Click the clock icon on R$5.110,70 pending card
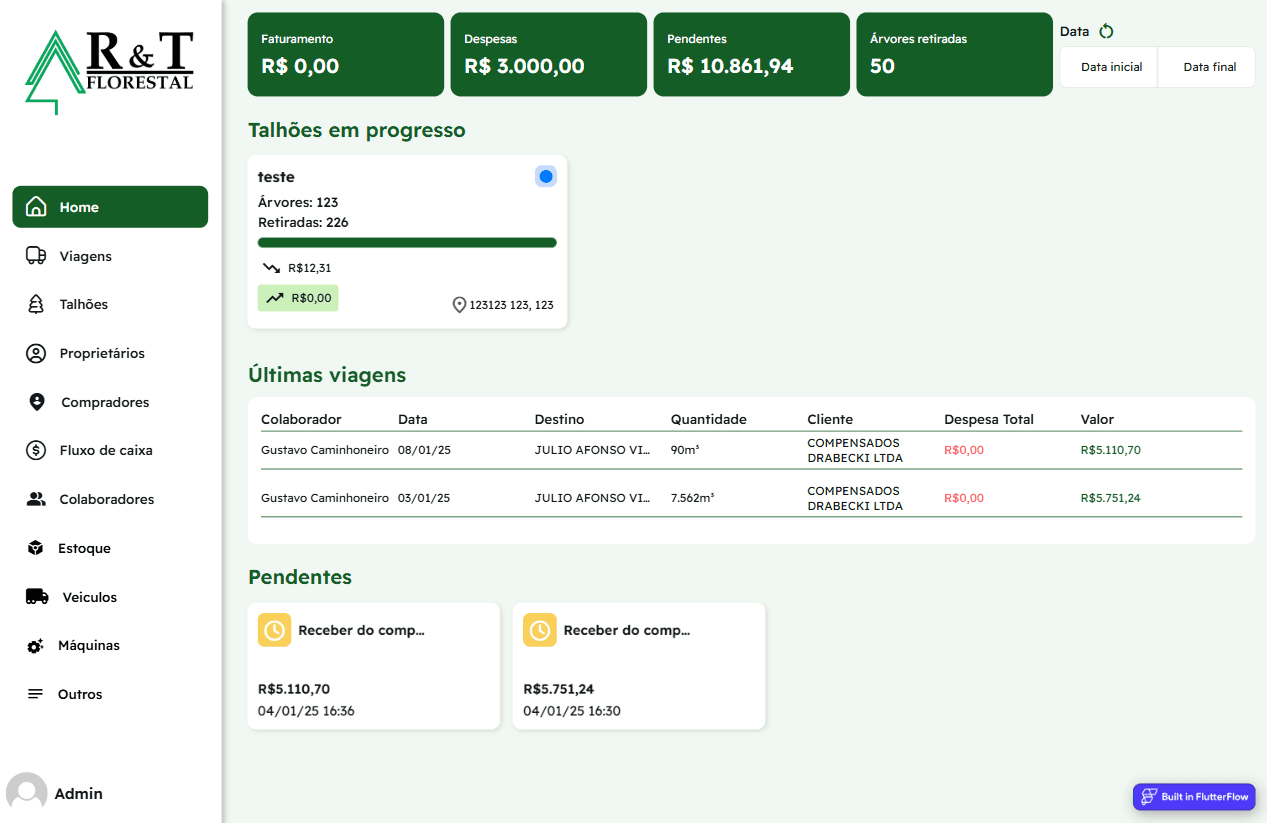The height and width of the screenshot is (823, 1267). tap(274, 630)
